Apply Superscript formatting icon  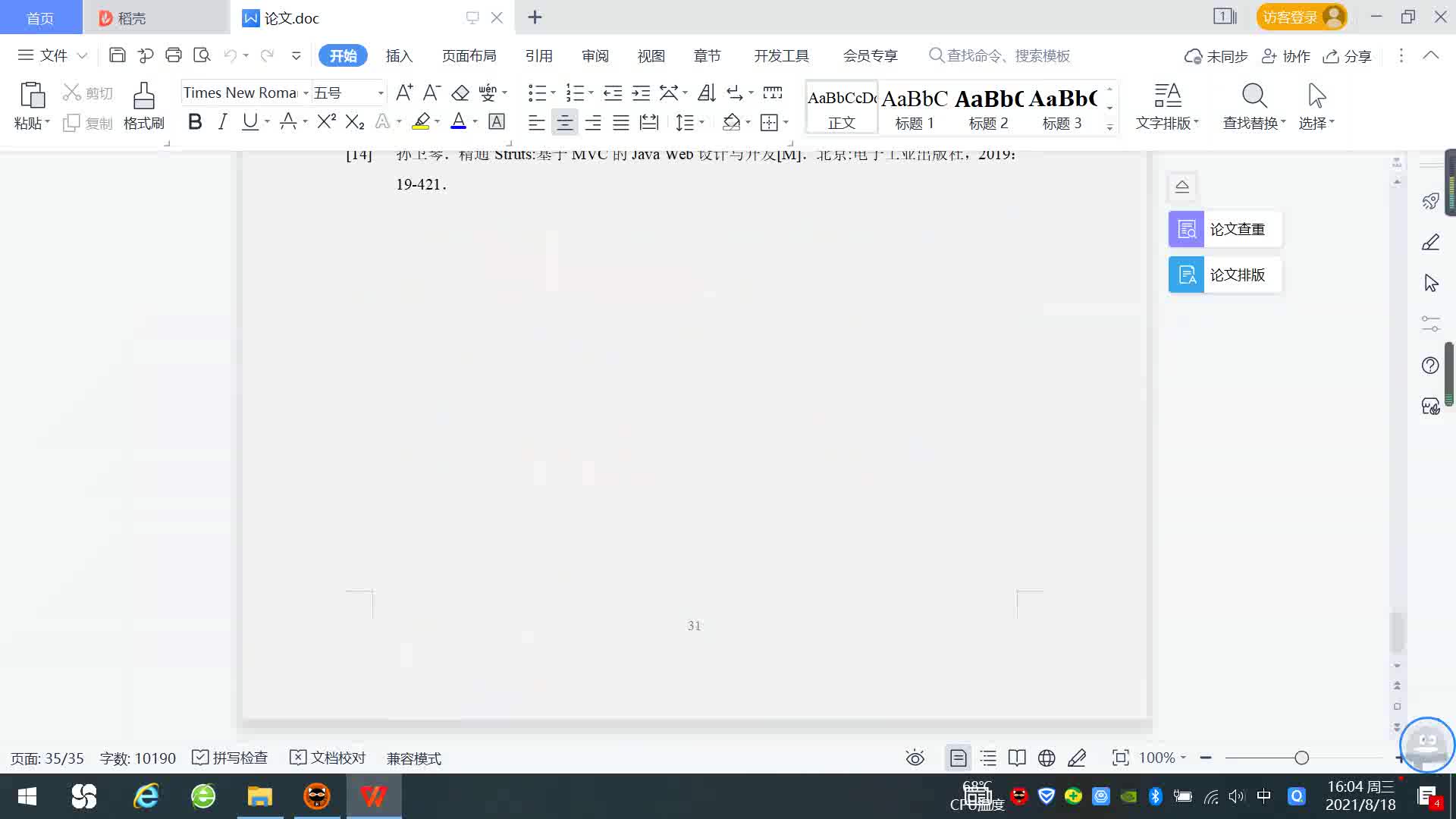tap(326, 121)
